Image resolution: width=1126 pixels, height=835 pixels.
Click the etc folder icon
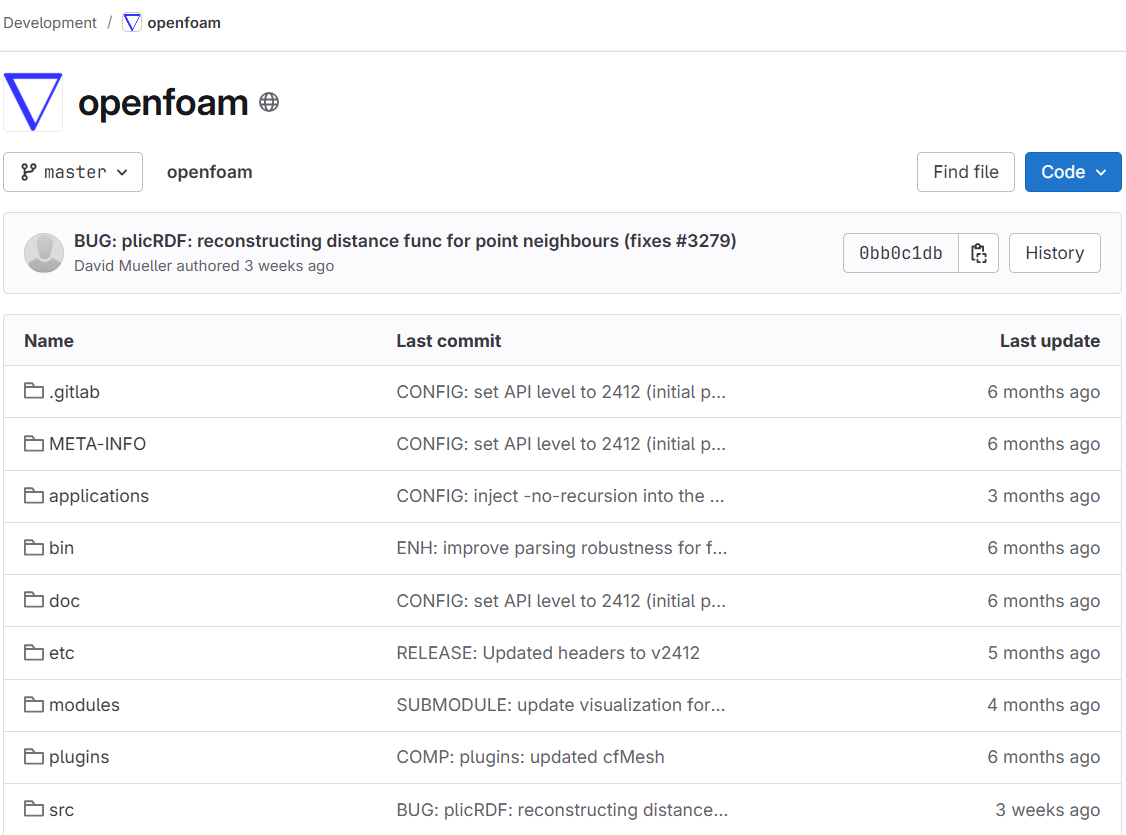click(x=34, y=653)
